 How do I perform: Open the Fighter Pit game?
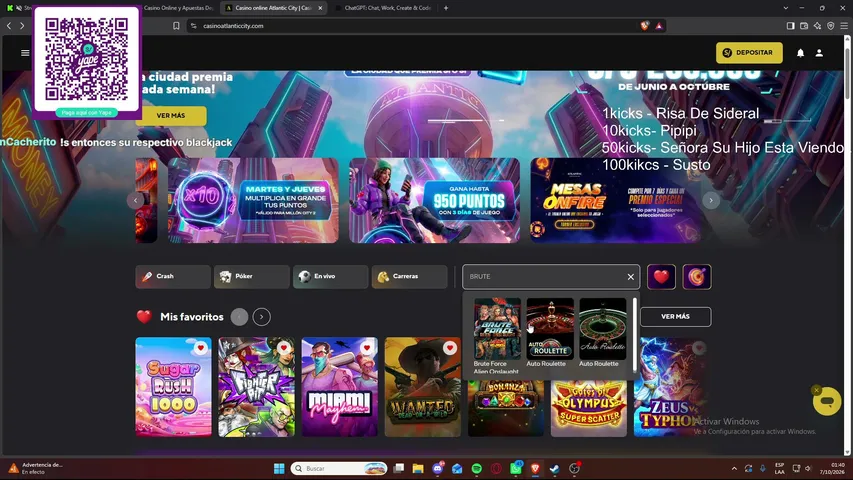256,387
